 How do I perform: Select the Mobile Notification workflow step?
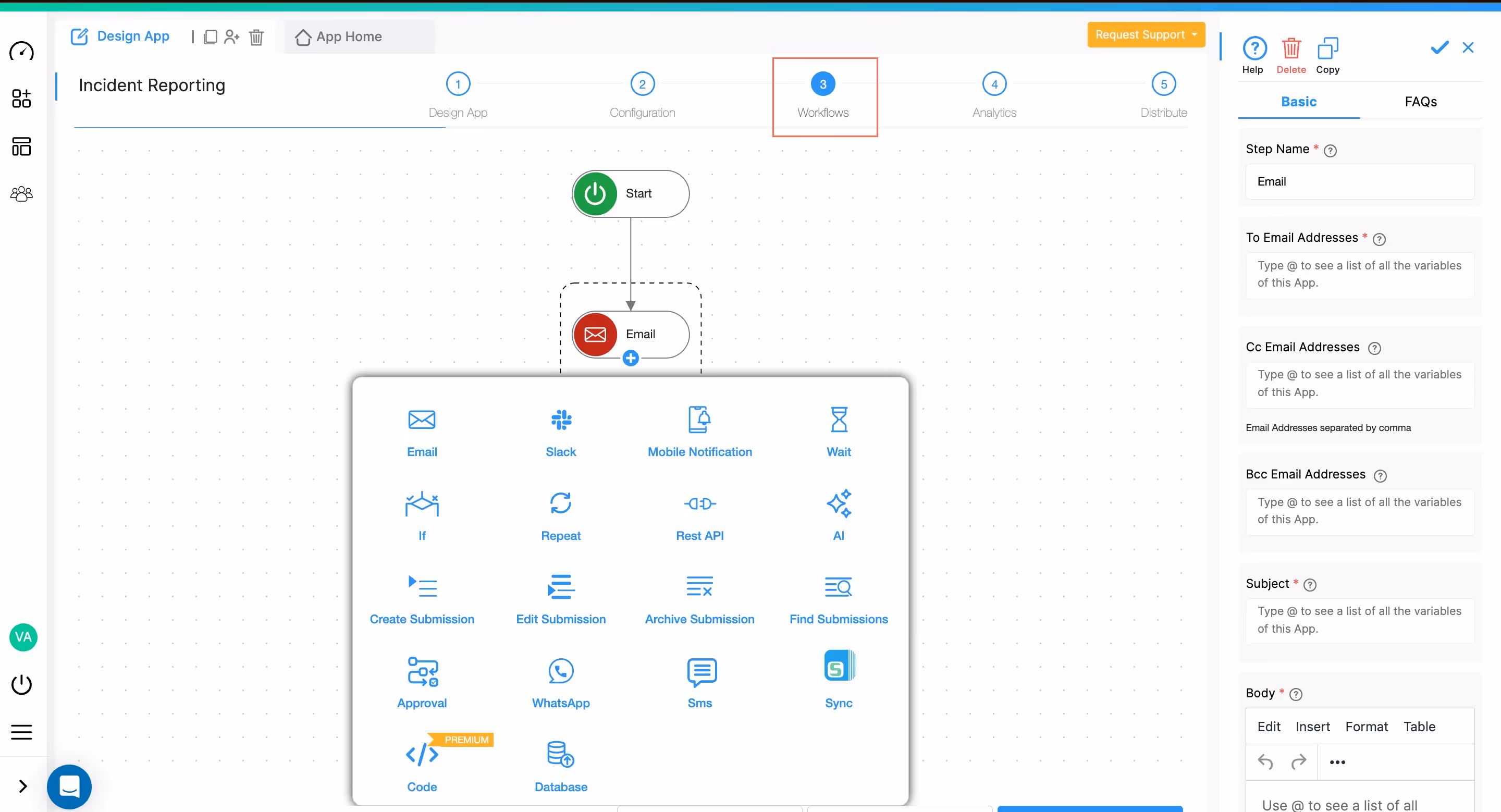[x=699, y=431]
